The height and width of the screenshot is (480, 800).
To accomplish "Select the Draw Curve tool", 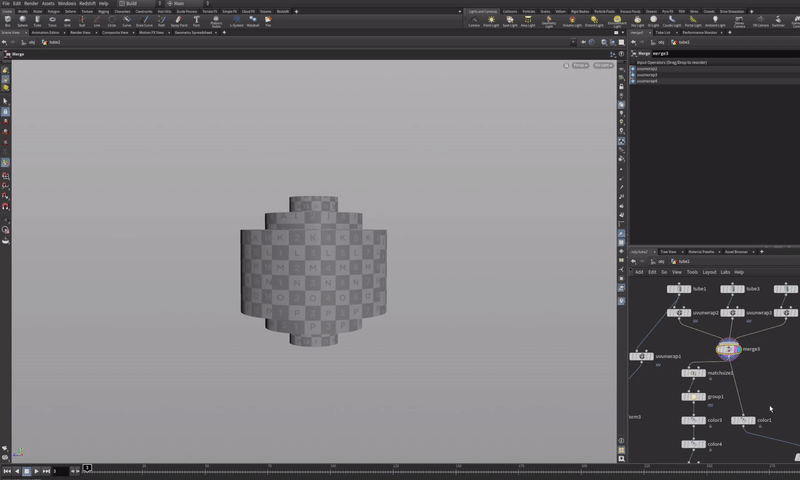I will [144, 21].
